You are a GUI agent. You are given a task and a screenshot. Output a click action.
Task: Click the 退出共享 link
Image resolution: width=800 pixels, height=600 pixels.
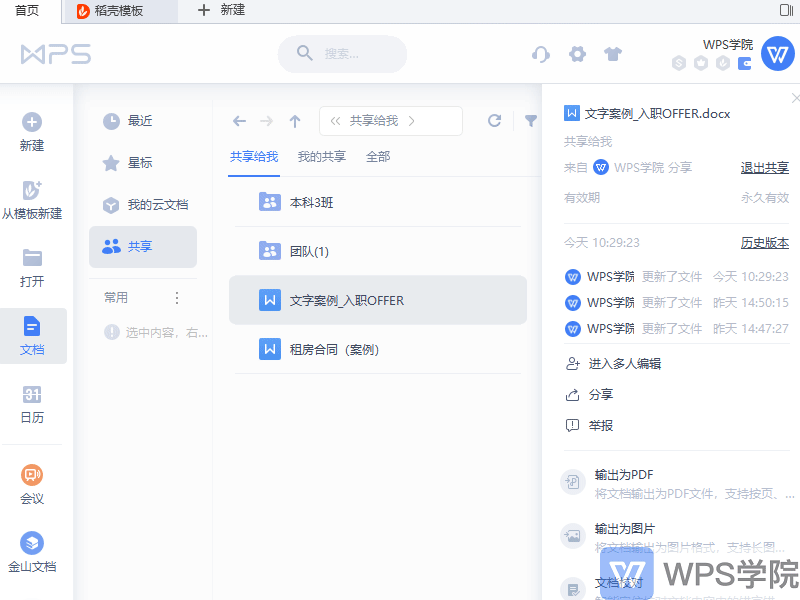coord(765,167)
